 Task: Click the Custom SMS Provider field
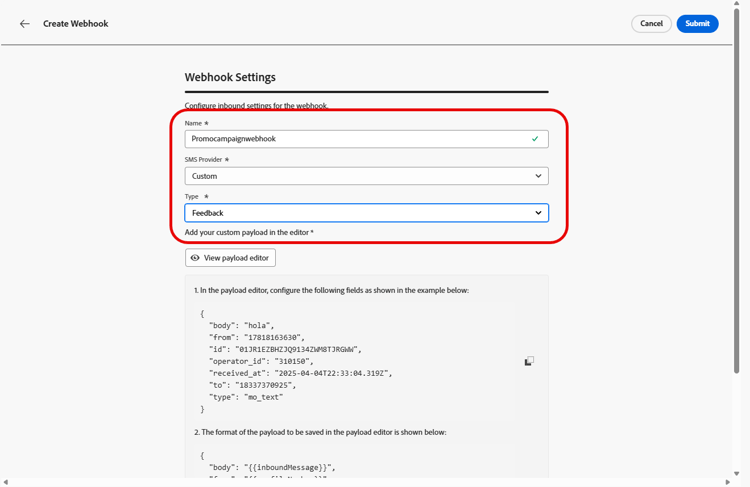tap(366, 176)
